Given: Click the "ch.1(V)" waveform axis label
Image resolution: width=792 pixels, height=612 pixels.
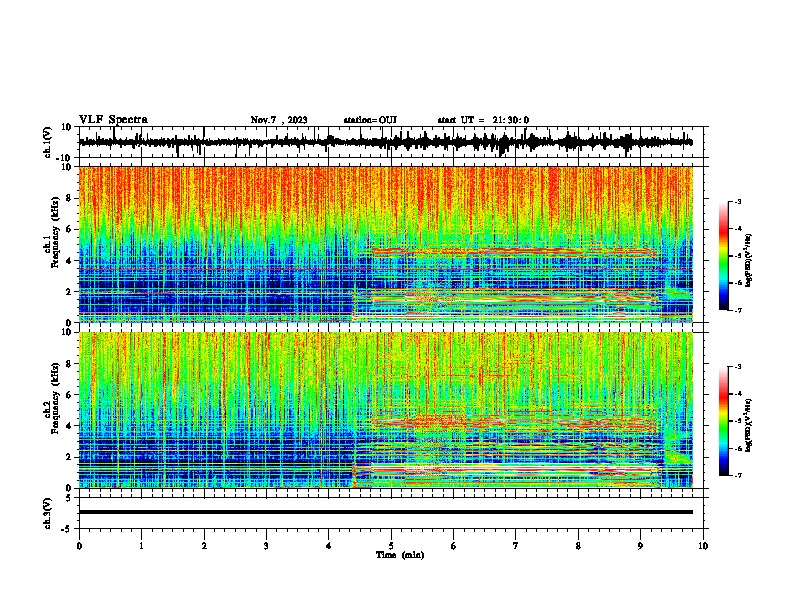Looking at the screenshot, I should click(x=48, y=142).
